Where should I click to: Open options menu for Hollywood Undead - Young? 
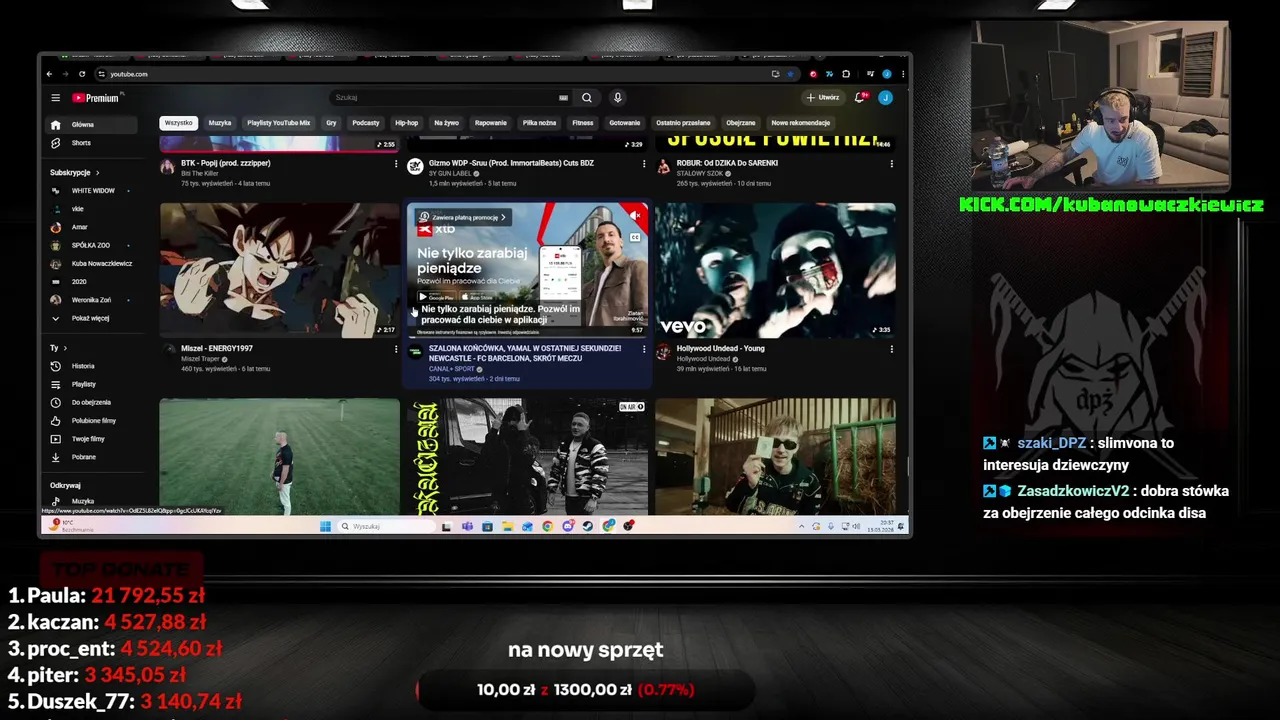tap(891, 349)
